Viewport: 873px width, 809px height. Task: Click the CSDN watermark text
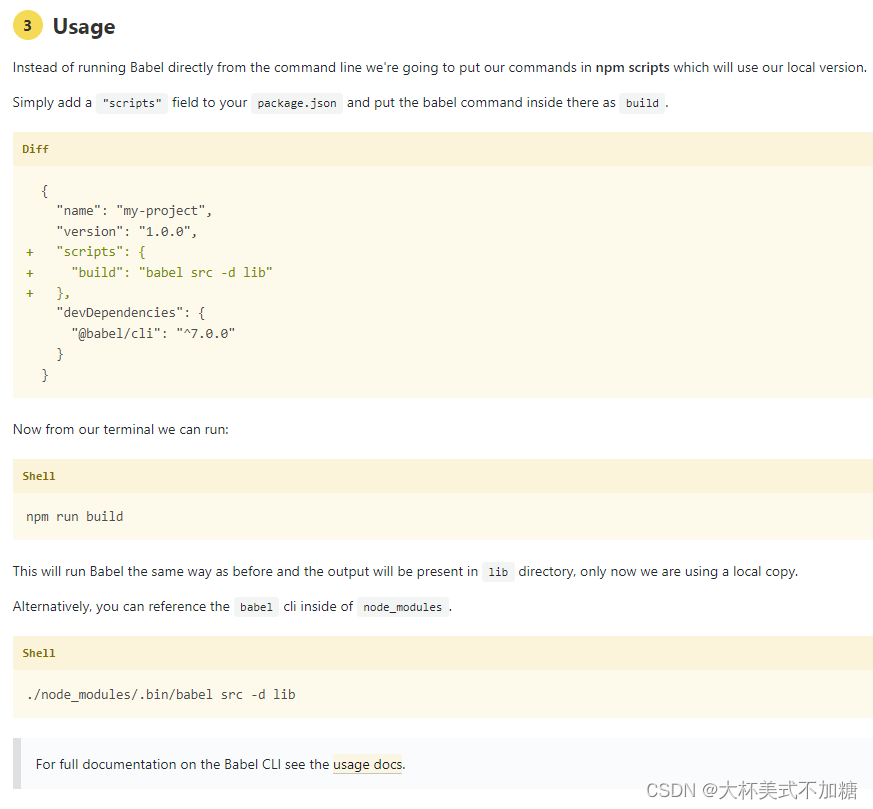(x=752, y=790)
